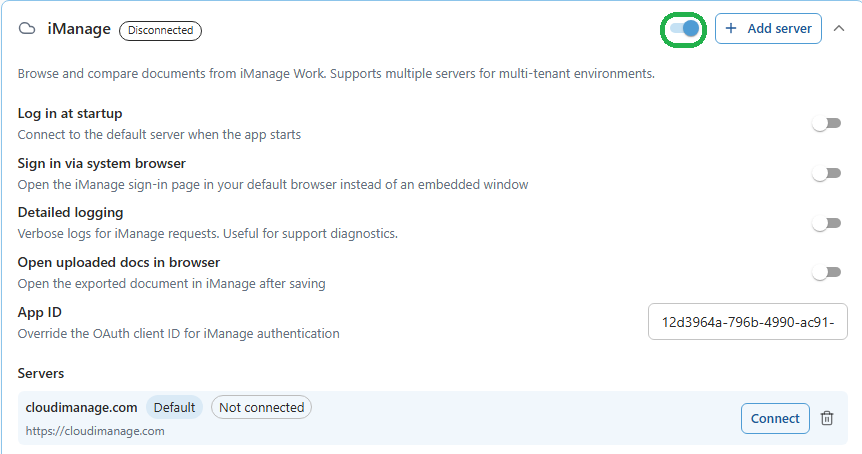Click 'Browse and compare documents' description text
862x454 pixels.
336,74
